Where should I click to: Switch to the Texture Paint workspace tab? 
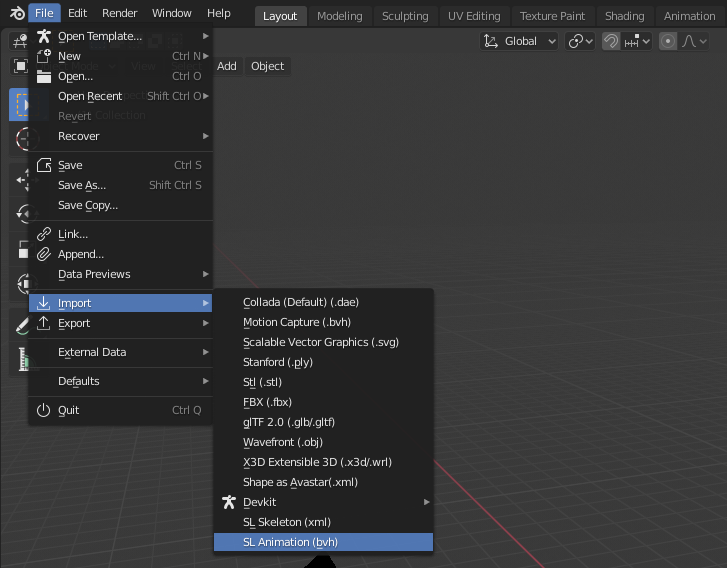pyautogui.click(x=552, y=16)
